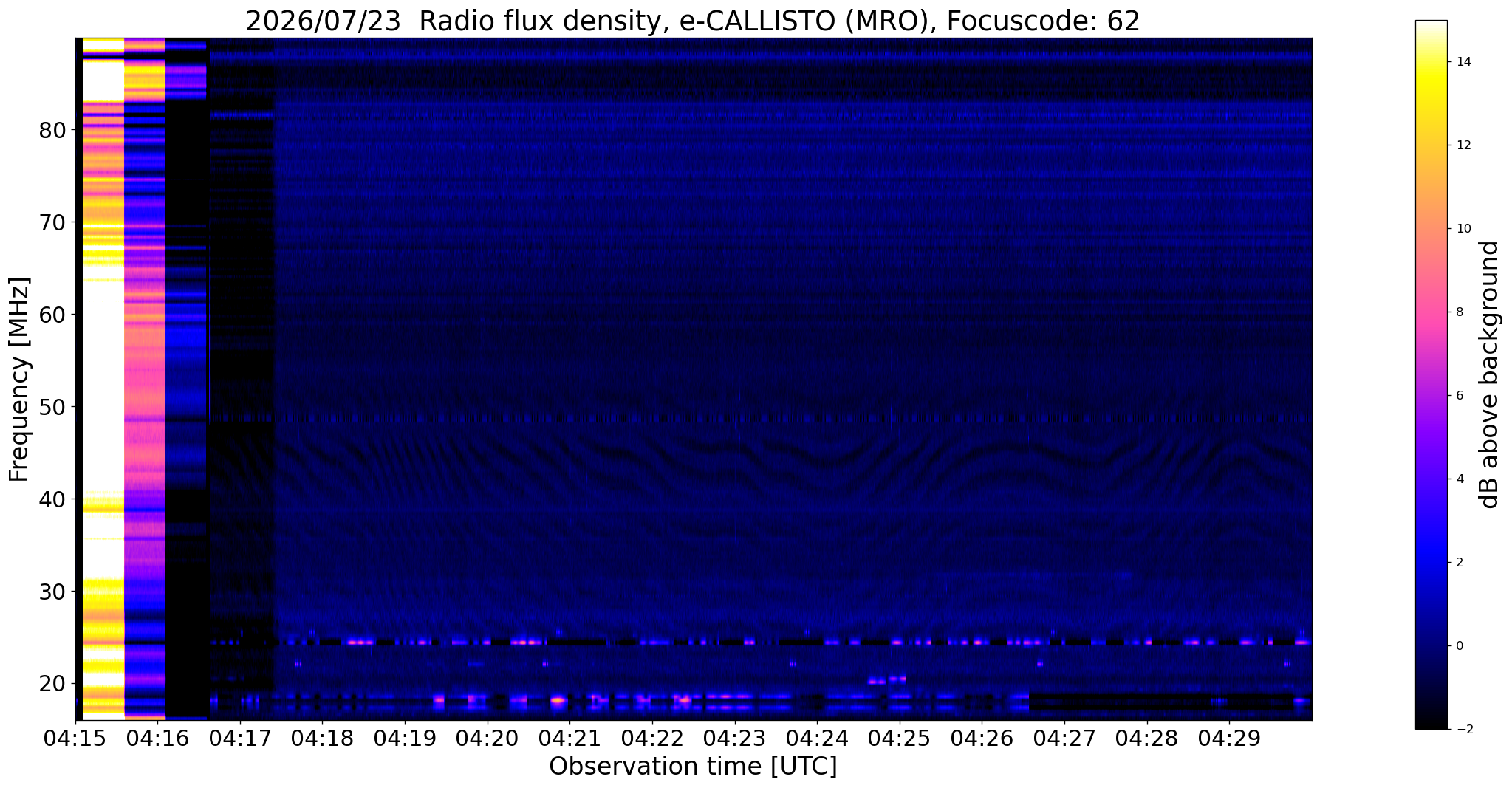This screenshot has height=788, width=1512.
Task: Click the 30 MHz frequency tick label
Action: point(52,592)
